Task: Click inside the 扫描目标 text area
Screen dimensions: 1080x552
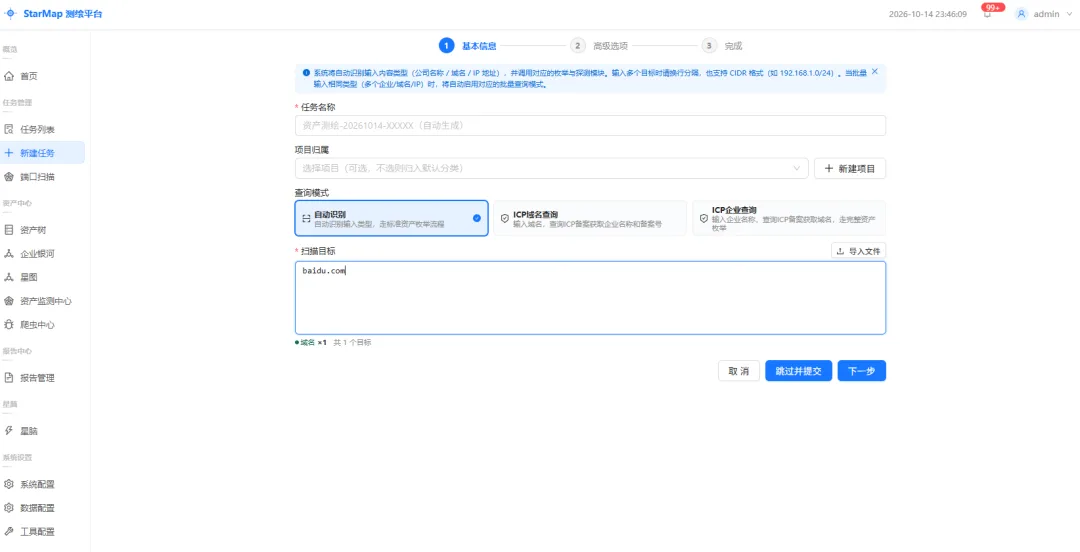Action: tap(590, 298)
